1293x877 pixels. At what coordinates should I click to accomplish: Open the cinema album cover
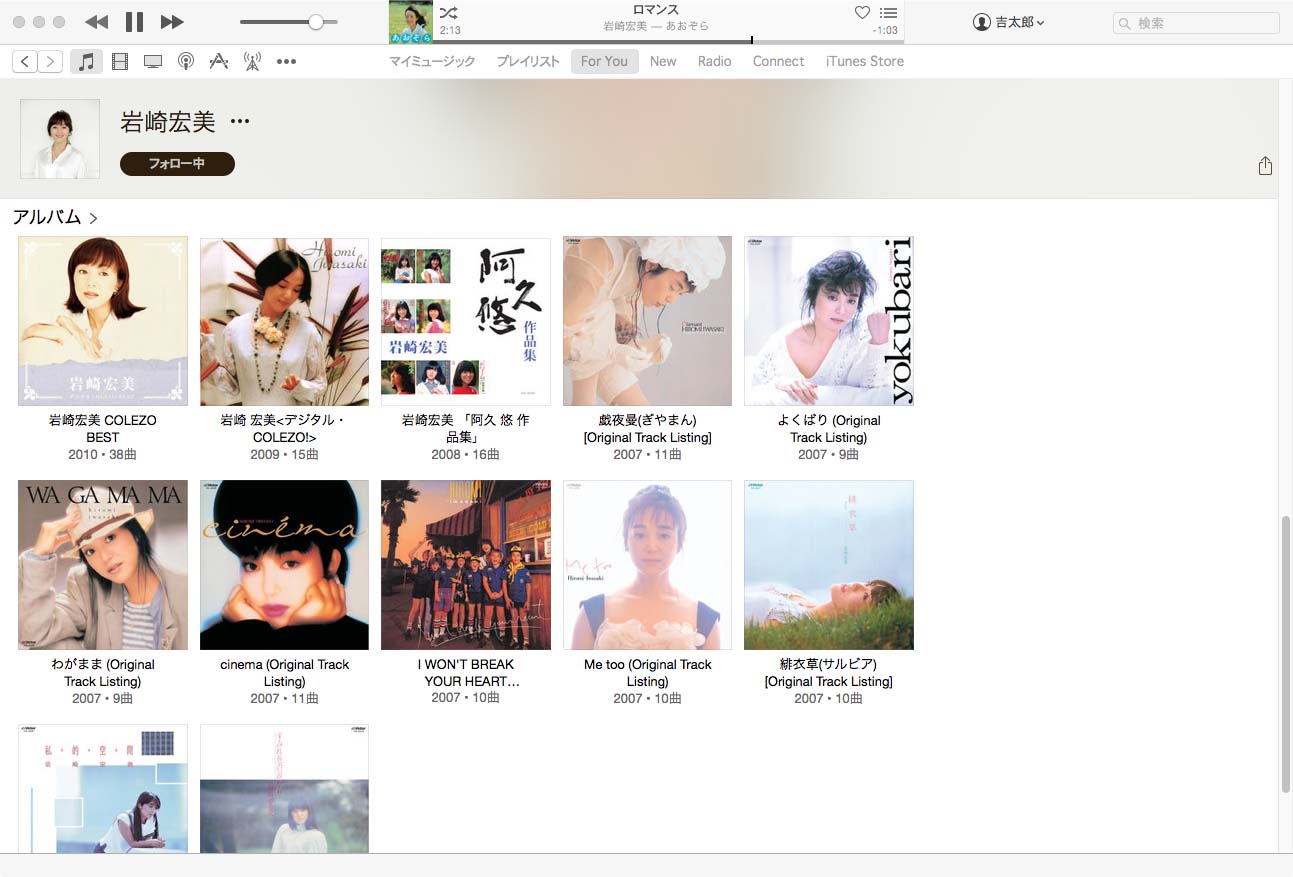pos(284,565)
